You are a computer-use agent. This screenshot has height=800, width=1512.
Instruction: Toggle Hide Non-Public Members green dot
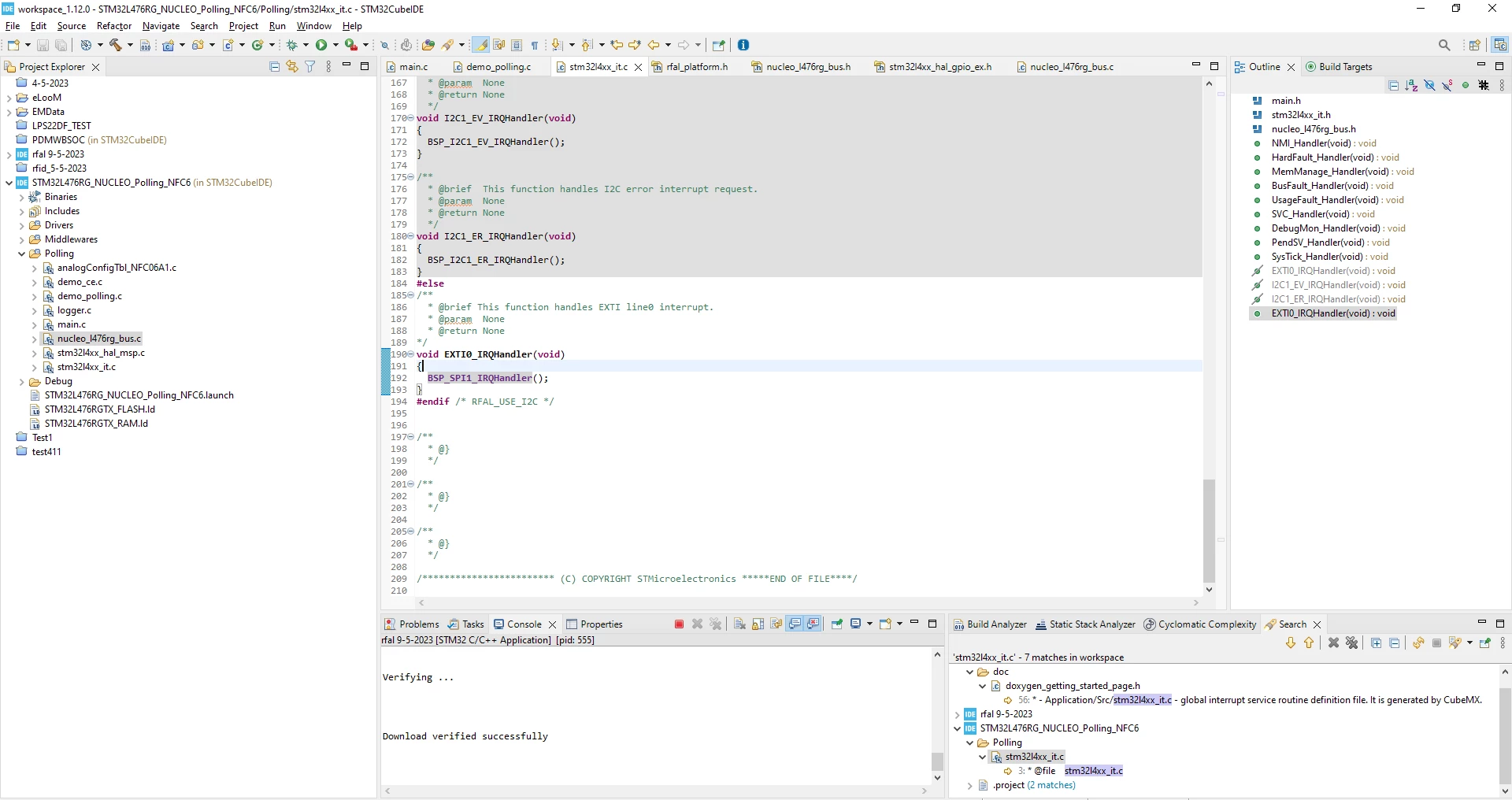pos(1466,85)
